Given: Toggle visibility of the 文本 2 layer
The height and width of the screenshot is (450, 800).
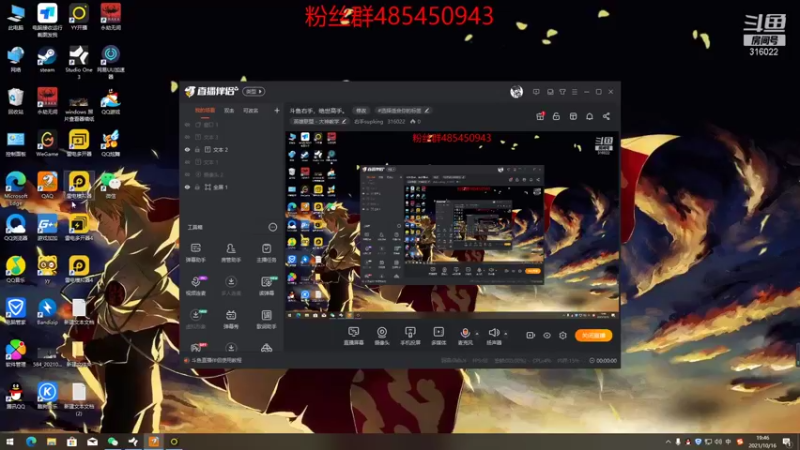Looking at the screenshot, I should pos(187,149).
